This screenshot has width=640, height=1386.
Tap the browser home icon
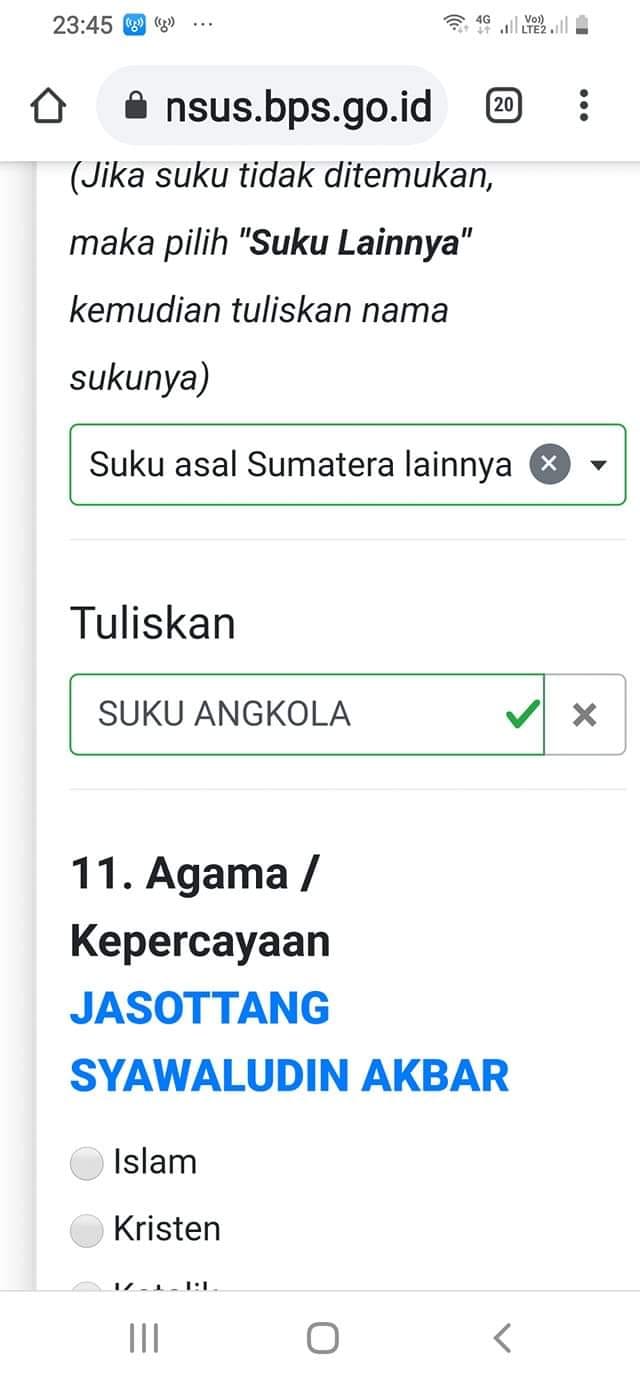[x=49, y=106]
